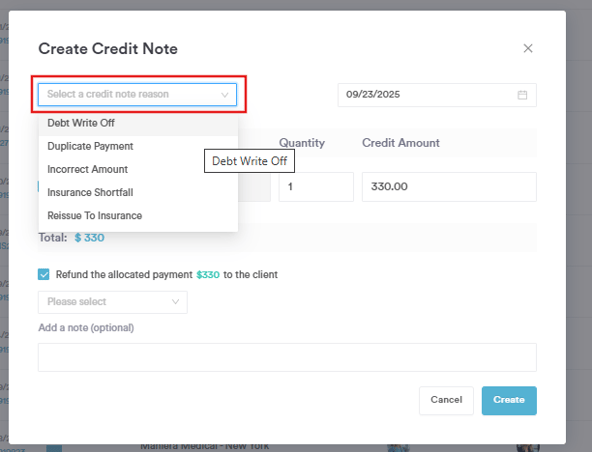
Task: Click the Quantity field showing 1
Action: tap(316, 187)
